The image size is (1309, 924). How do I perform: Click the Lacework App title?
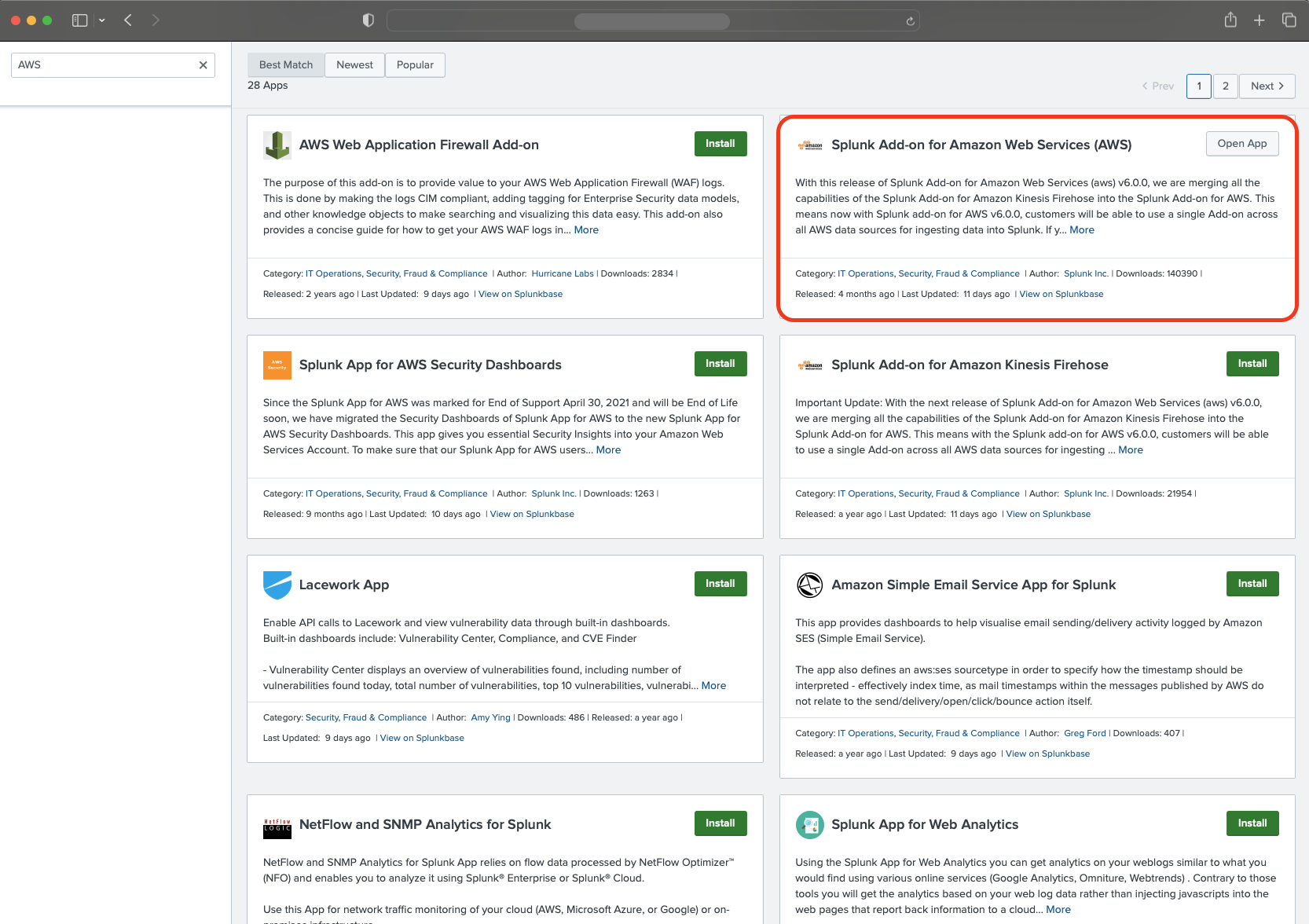(344, 585)
